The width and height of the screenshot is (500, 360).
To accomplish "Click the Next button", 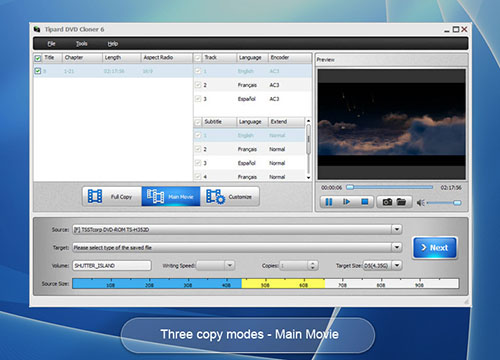I will 435,248.
